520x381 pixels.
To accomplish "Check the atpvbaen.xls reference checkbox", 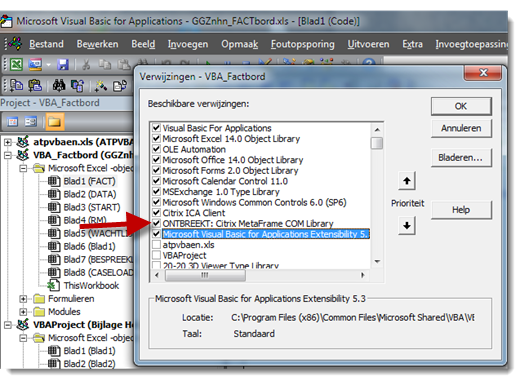I will pyautogui.click(x=156, y=245).
